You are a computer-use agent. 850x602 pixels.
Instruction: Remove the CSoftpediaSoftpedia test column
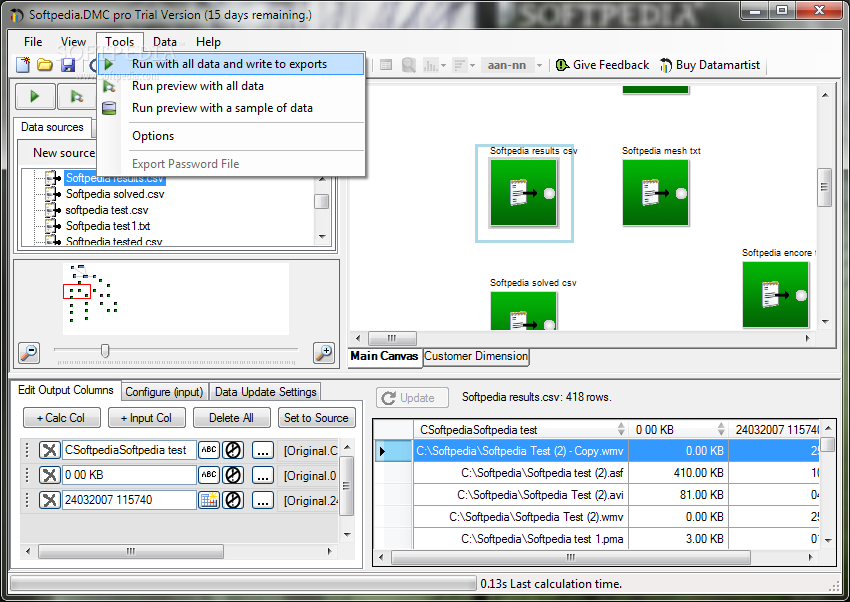tap(49, 450)
